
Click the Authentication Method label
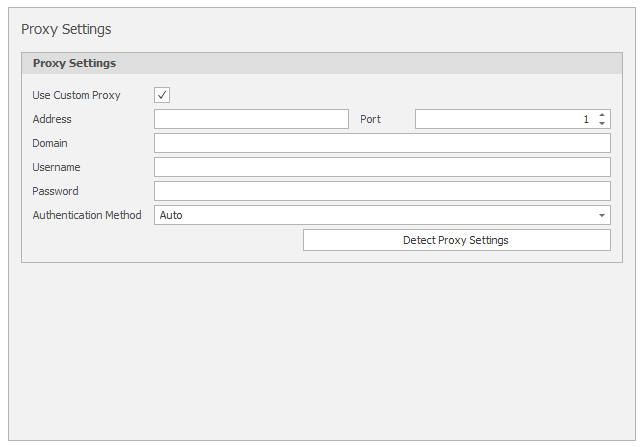coord(87,215)
